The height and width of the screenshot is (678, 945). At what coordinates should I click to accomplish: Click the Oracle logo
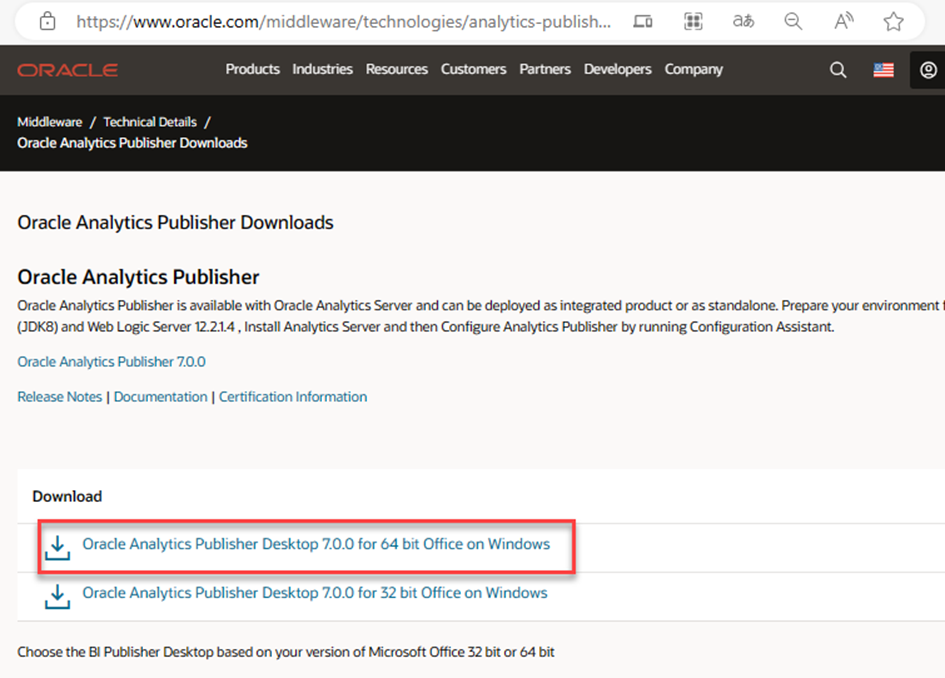coord(68,70)
